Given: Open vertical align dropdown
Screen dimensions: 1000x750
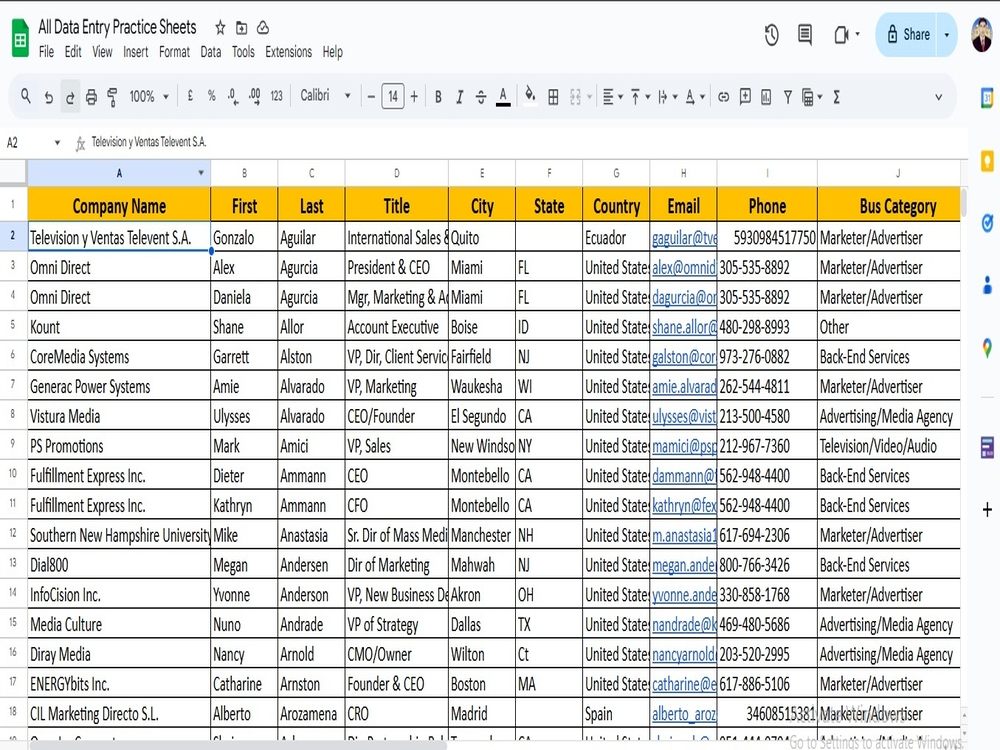Looking at the screenshot, I should [640, 97].
